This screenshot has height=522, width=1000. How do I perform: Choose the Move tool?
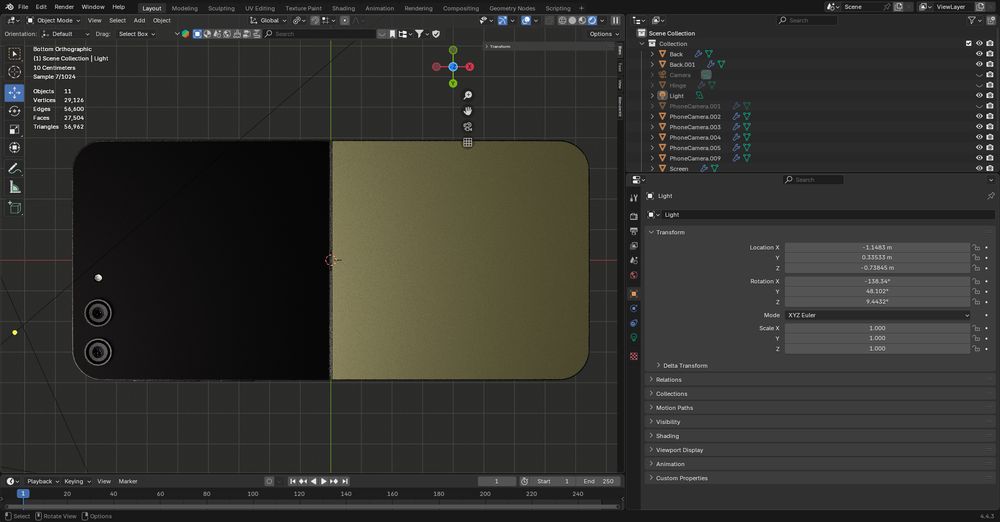[15, 93]
